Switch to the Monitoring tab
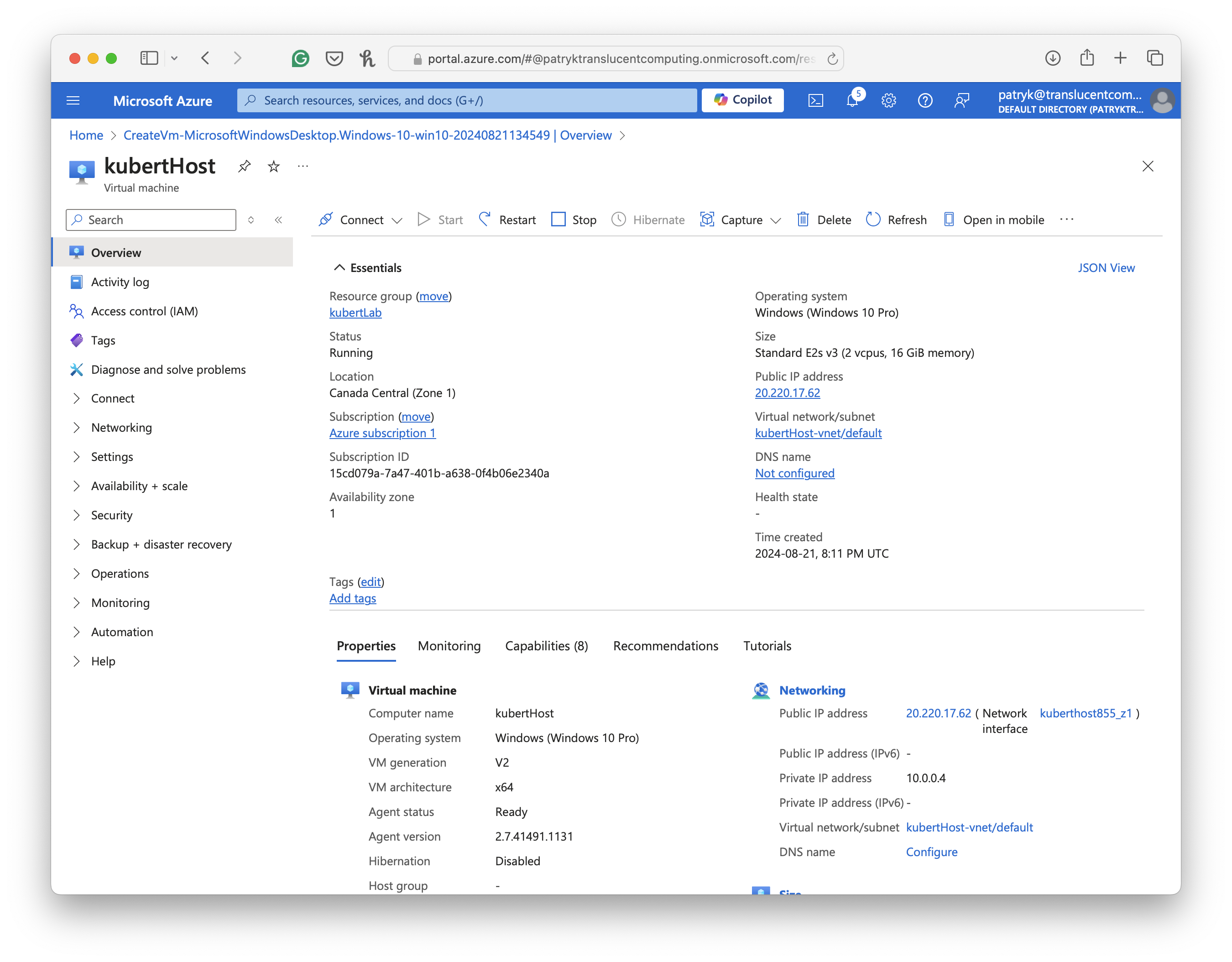This screenshot has width=1232, height=962. tap(449, 645)
